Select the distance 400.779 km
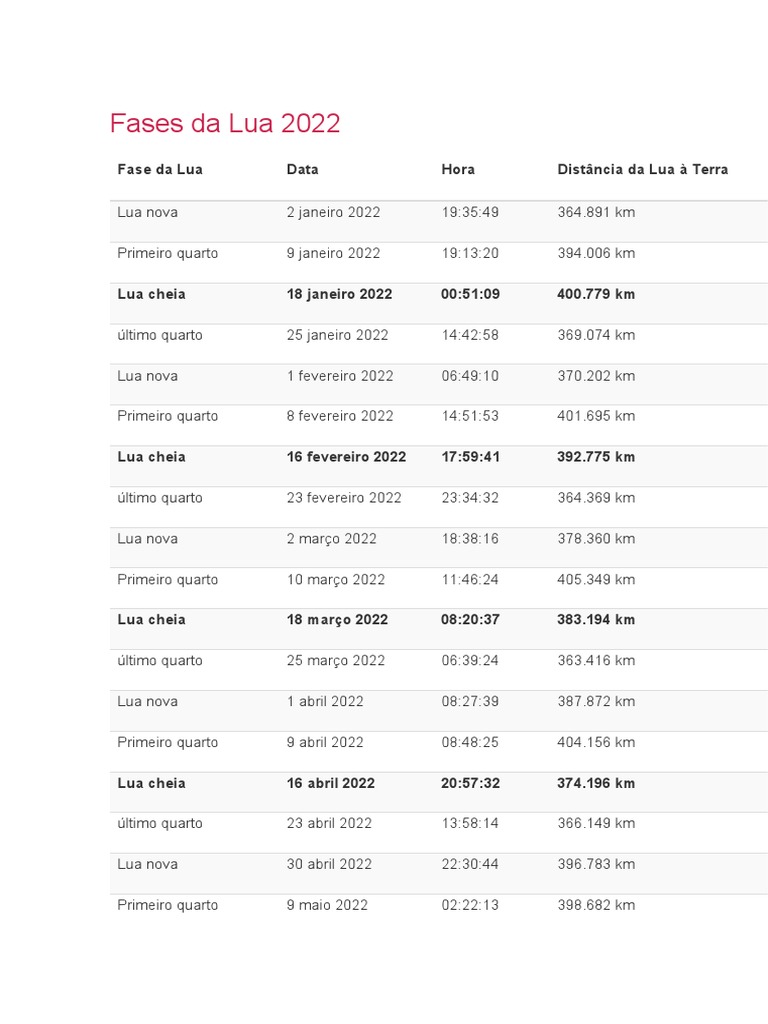768x1024 pixels. tap(596, 295)
